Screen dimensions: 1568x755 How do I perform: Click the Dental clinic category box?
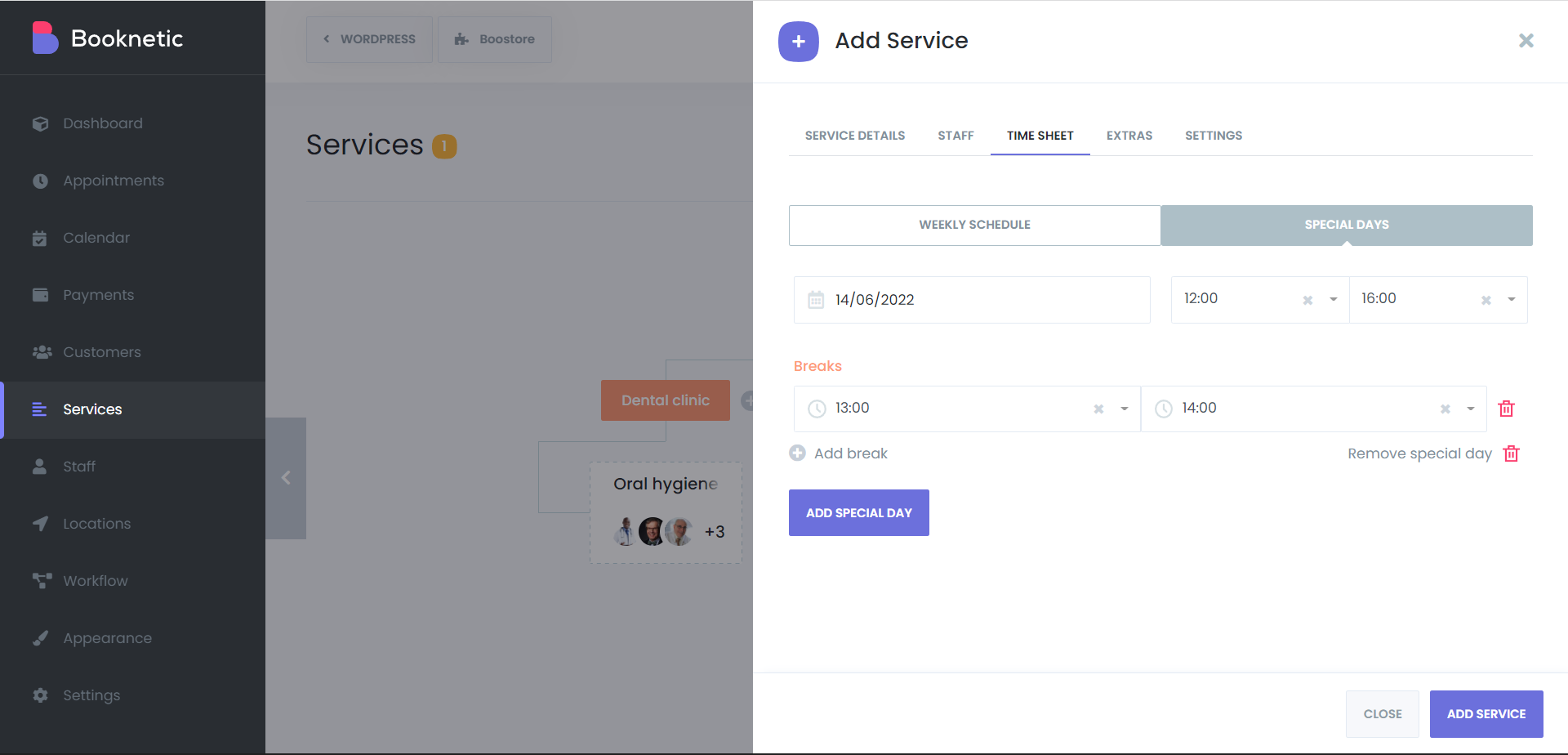coord(666,400)
